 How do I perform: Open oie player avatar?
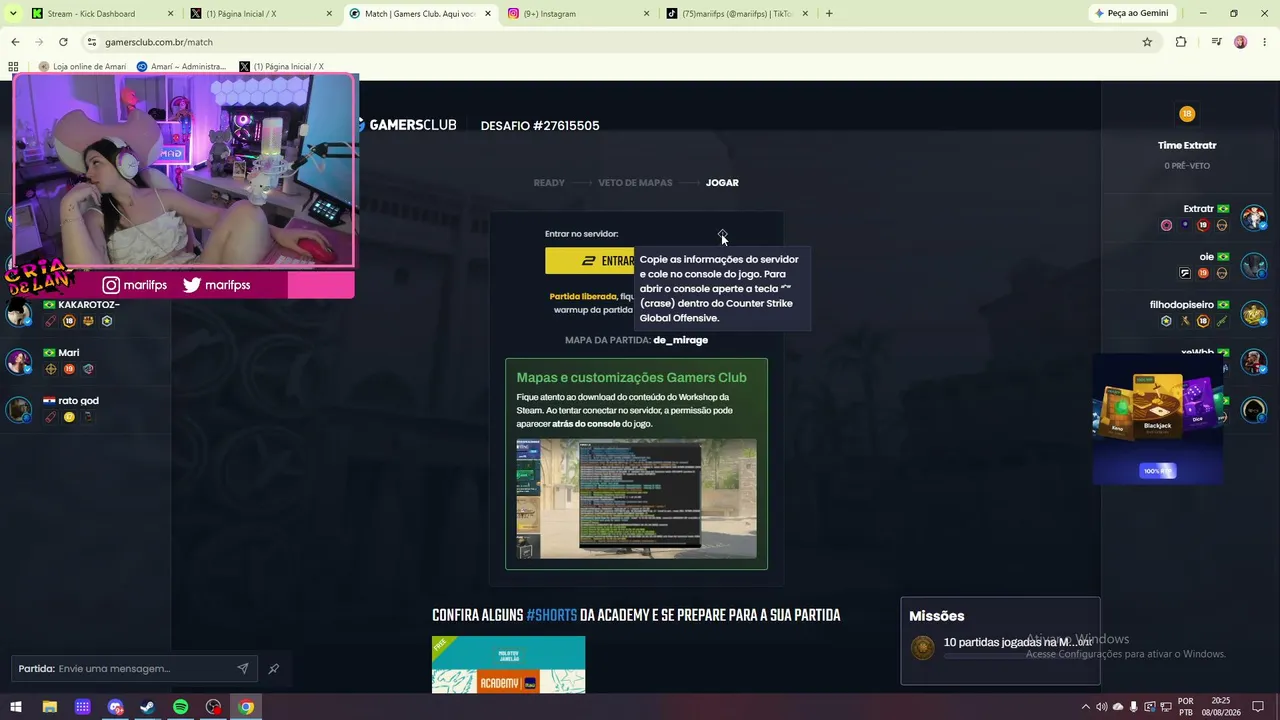[1254, 265]
